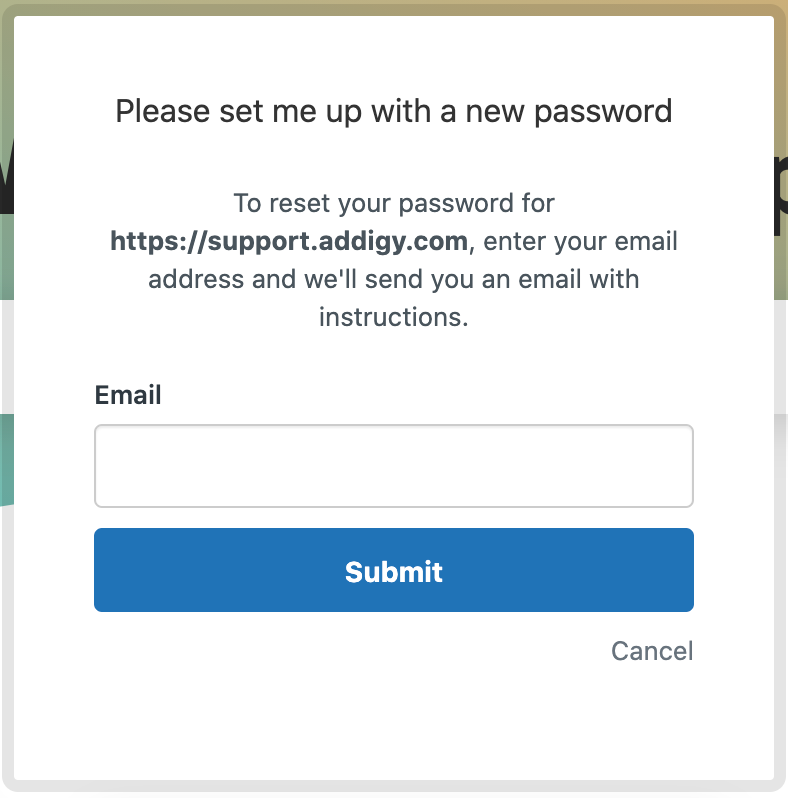Select the blue Submit button
This screenshot has height=798, width=788.
(393, 570)
